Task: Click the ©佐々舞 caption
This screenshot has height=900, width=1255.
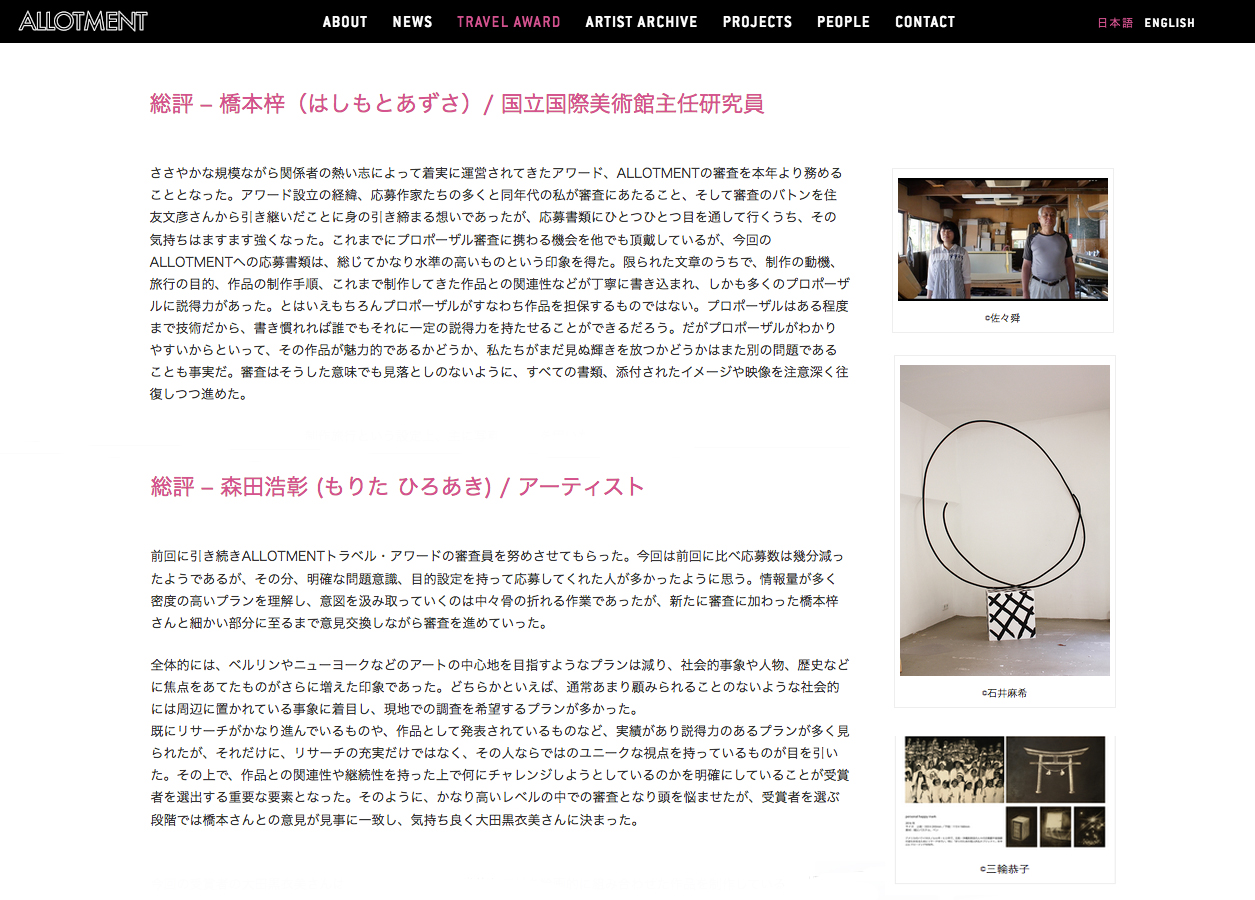Action: (1002, 318)
